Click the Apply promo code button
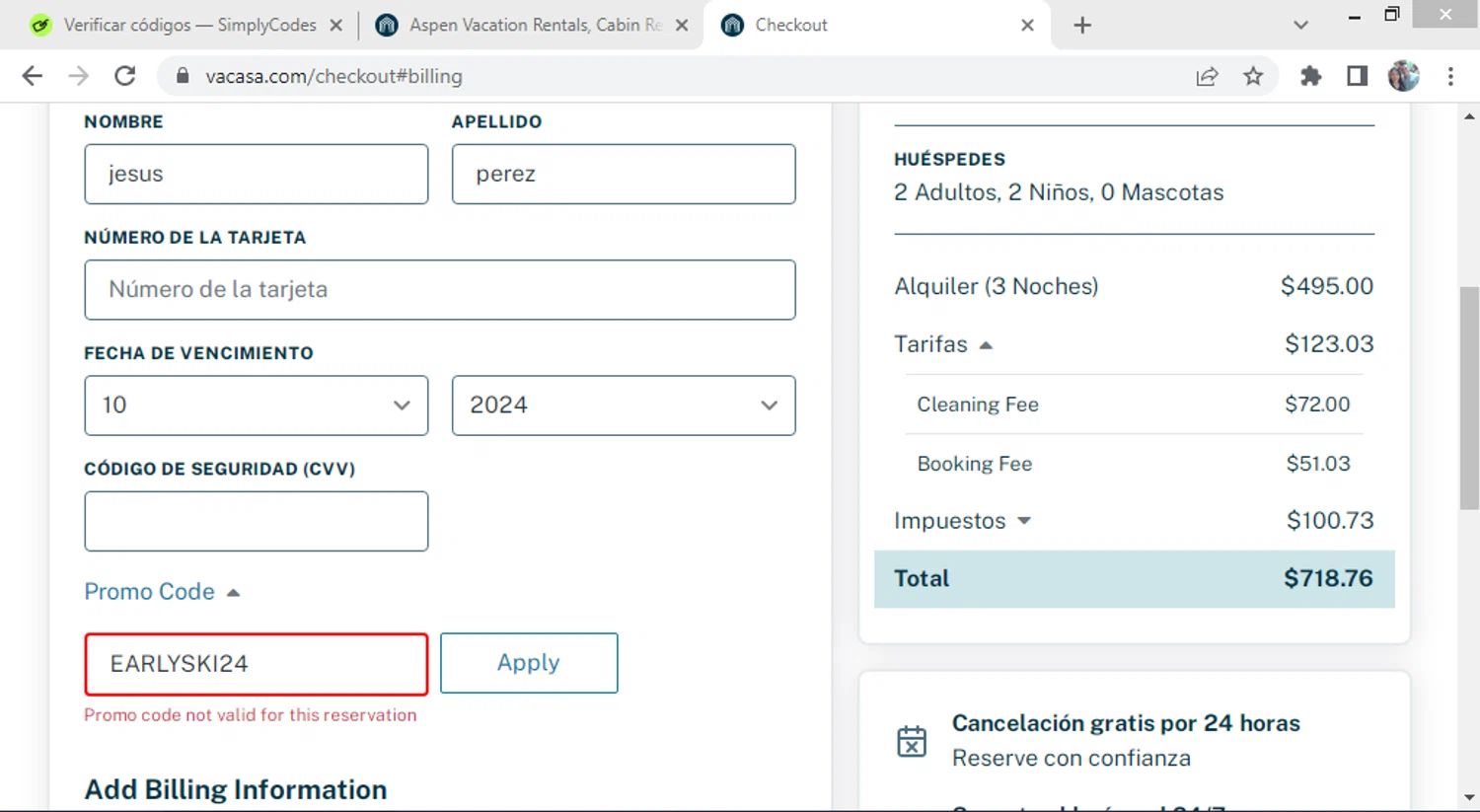 pyautogui.click(x=529, y=663)
